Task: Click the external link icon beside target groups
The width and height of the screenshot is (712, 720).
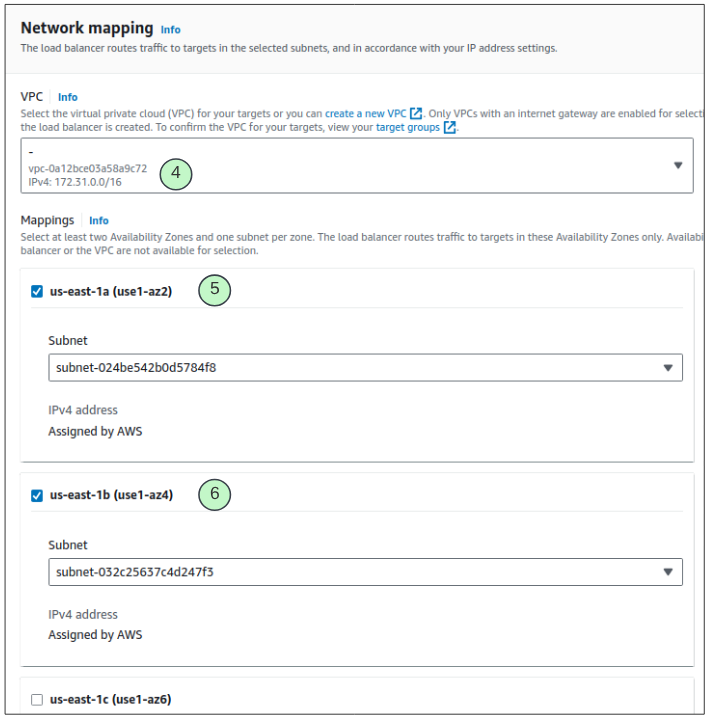Action: pyautogui.click(x=450, y=128)
